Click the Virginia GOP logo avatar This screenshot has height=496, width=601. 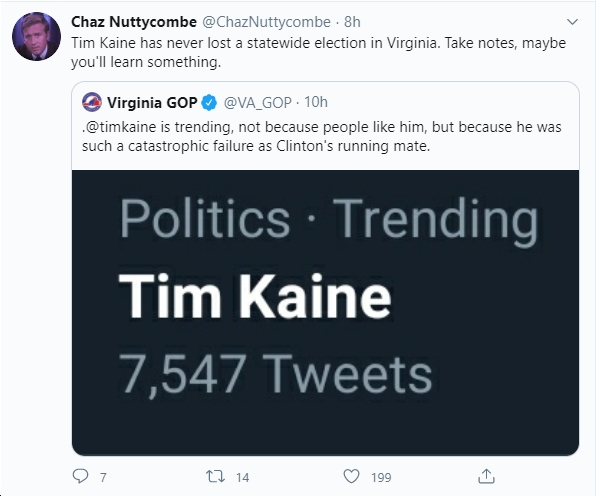point(92,102)
